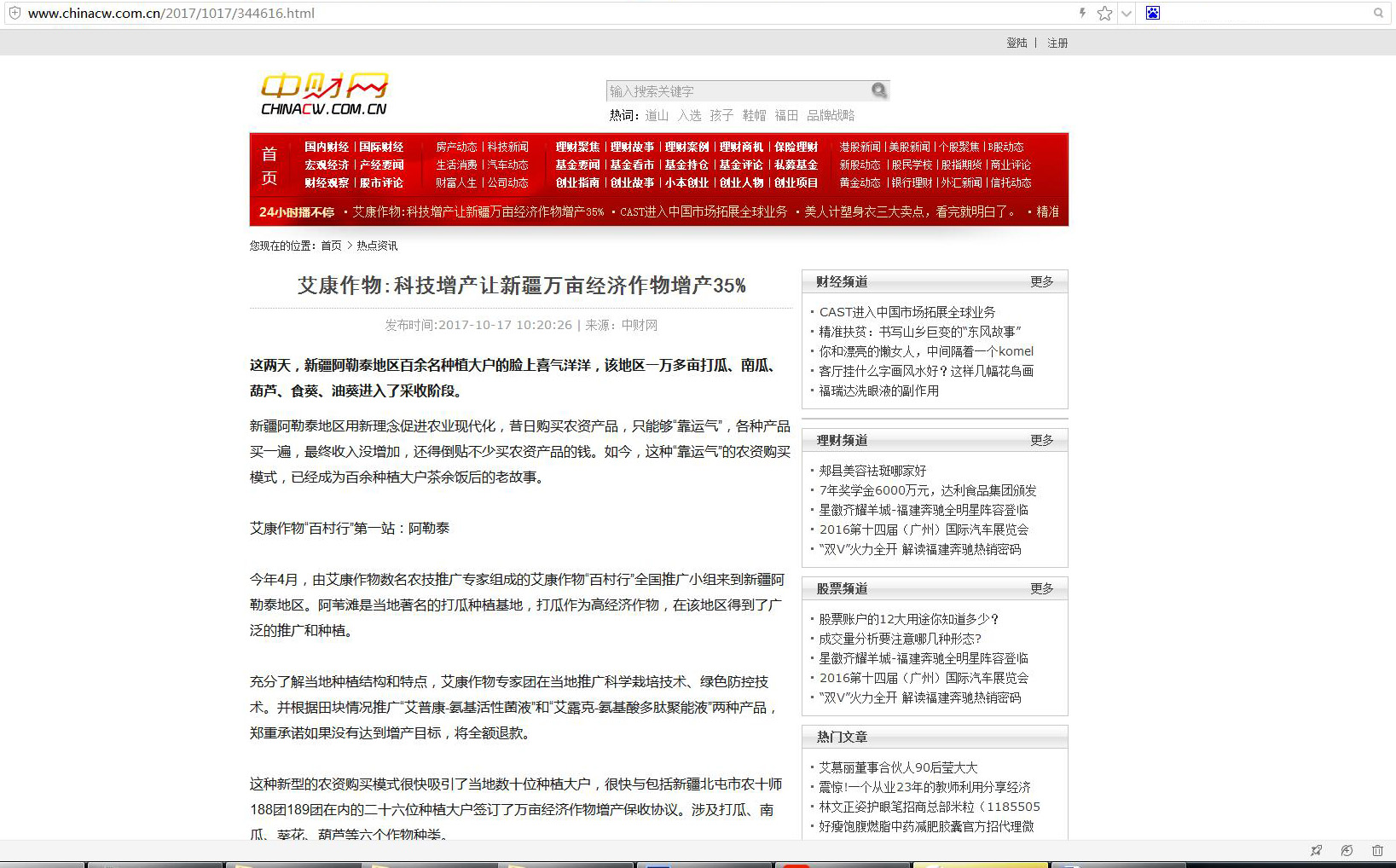Click the site security shield icon
This screenshot has height=868, width=1396.
tap(14, 13)
